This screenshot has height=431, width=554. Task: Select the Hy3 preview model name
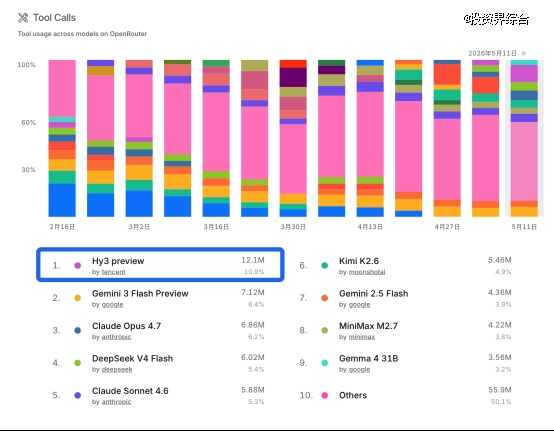(118, 261)
